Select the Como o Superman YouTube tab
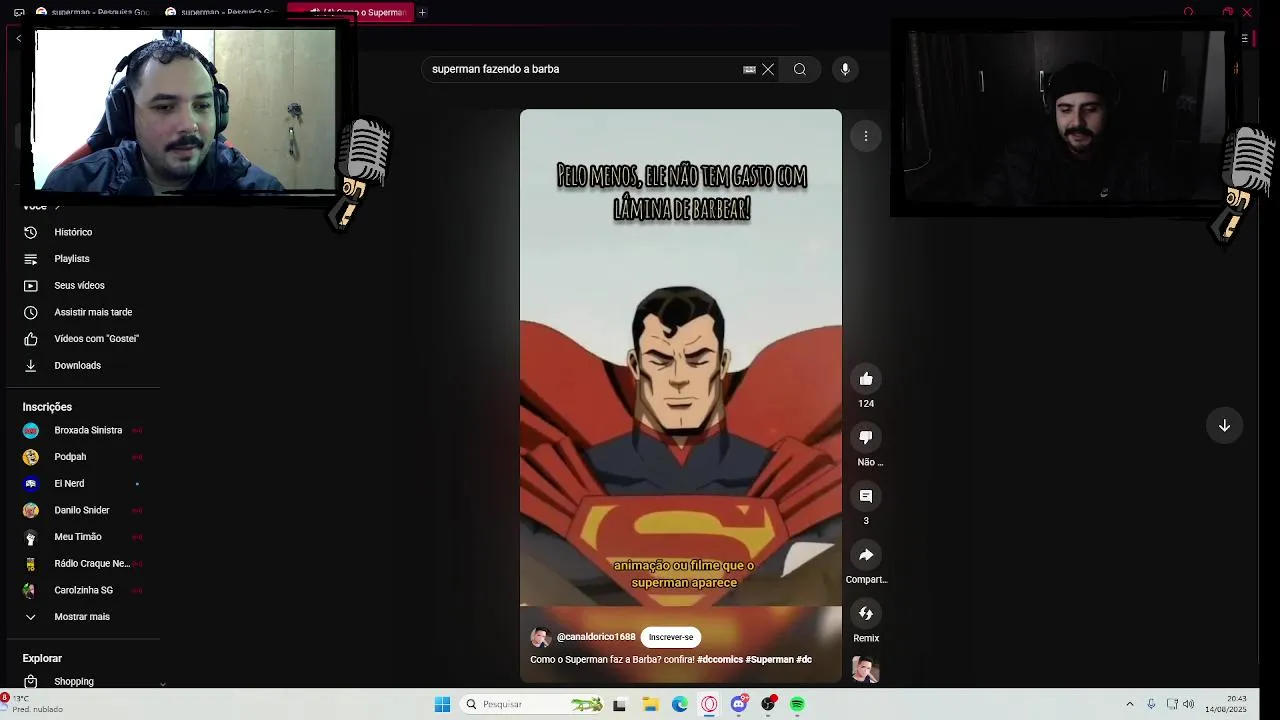 (350, 12)
